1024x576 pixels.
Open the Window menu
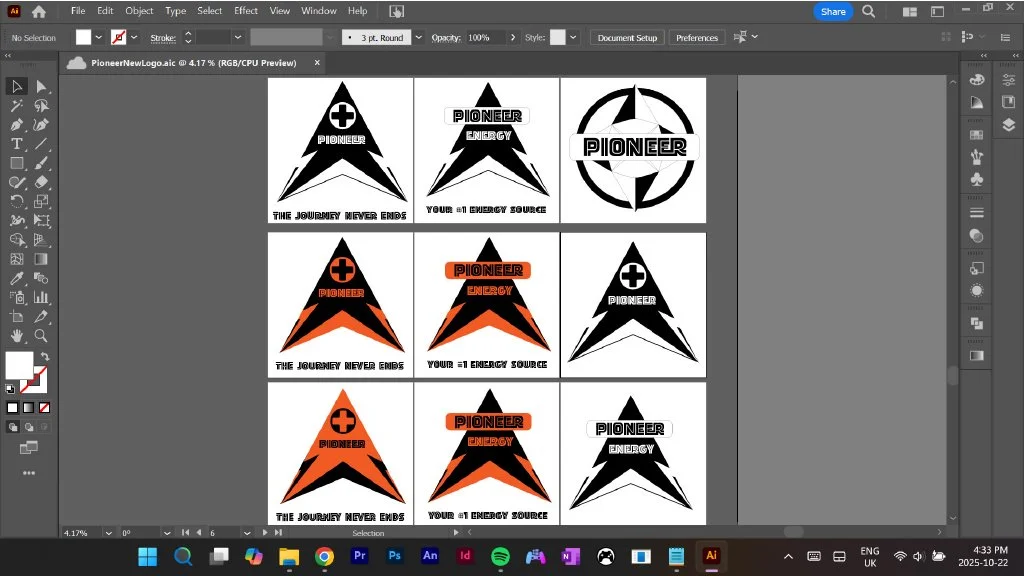319,11
